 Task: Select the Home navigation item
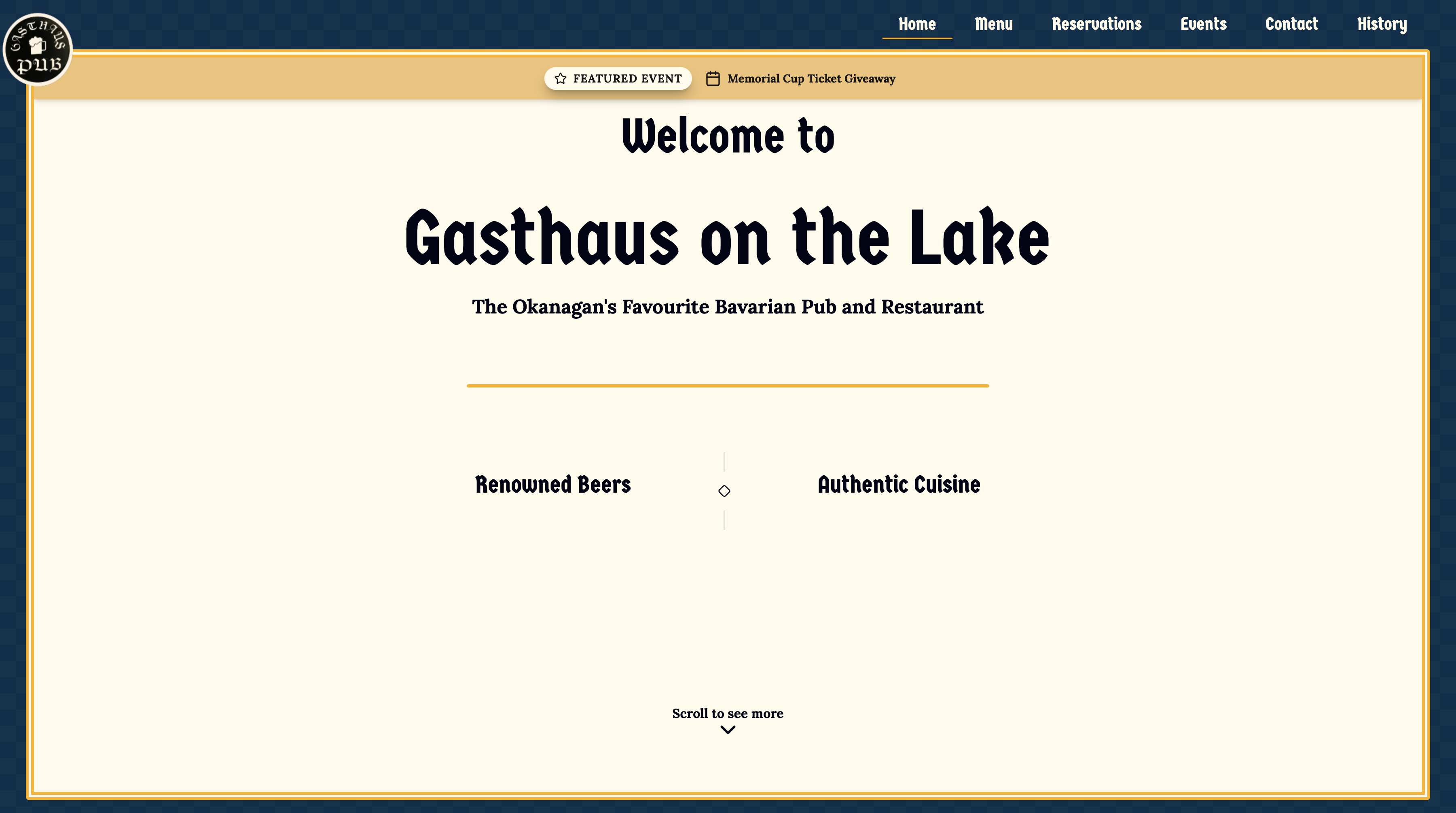point(917,24)
